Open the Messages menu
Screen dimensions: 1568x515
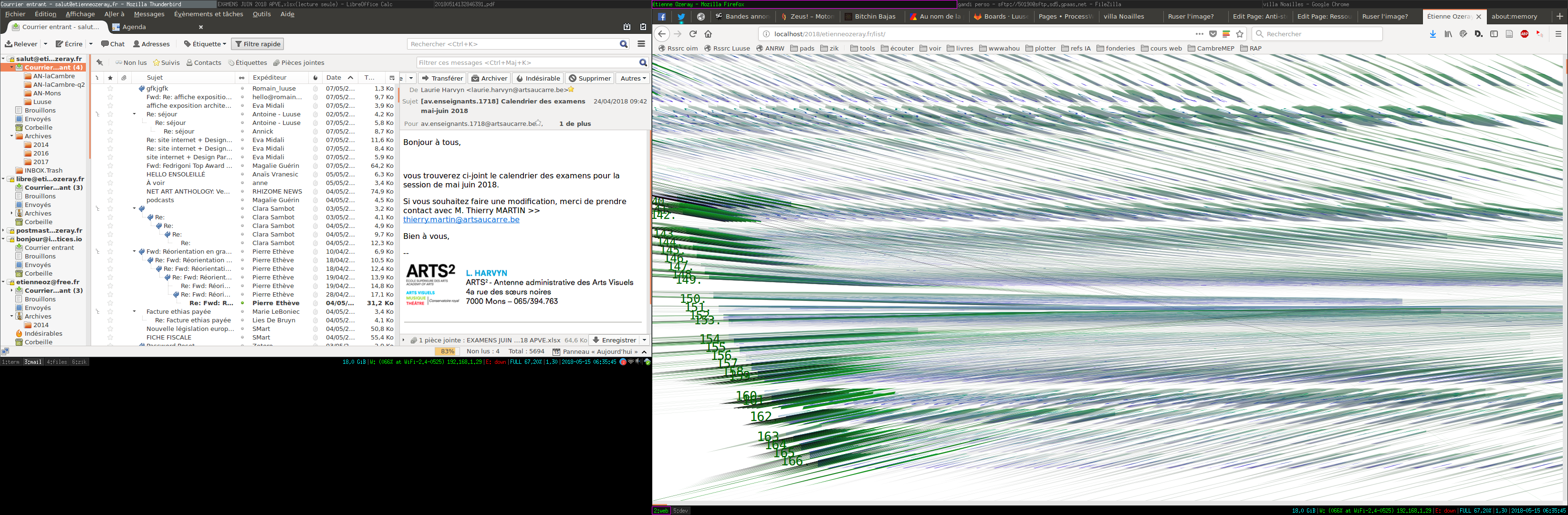(x=148, y=14)
